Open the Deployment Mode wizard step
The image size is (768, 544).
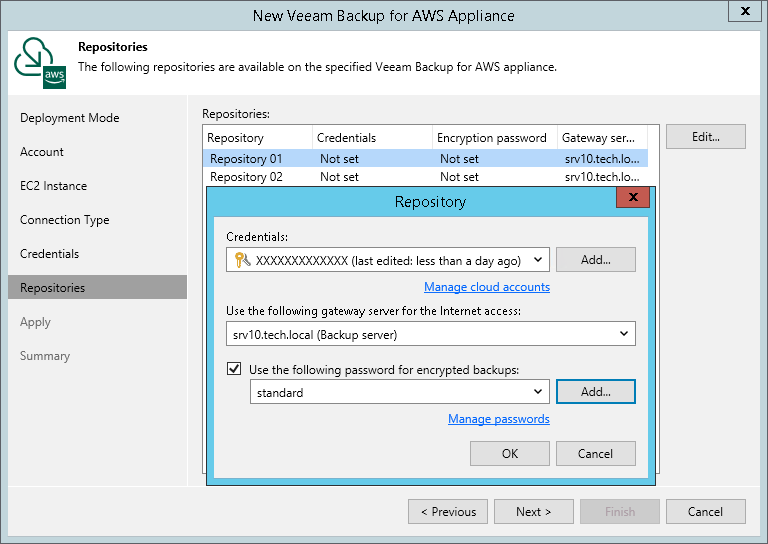(70, 118)
